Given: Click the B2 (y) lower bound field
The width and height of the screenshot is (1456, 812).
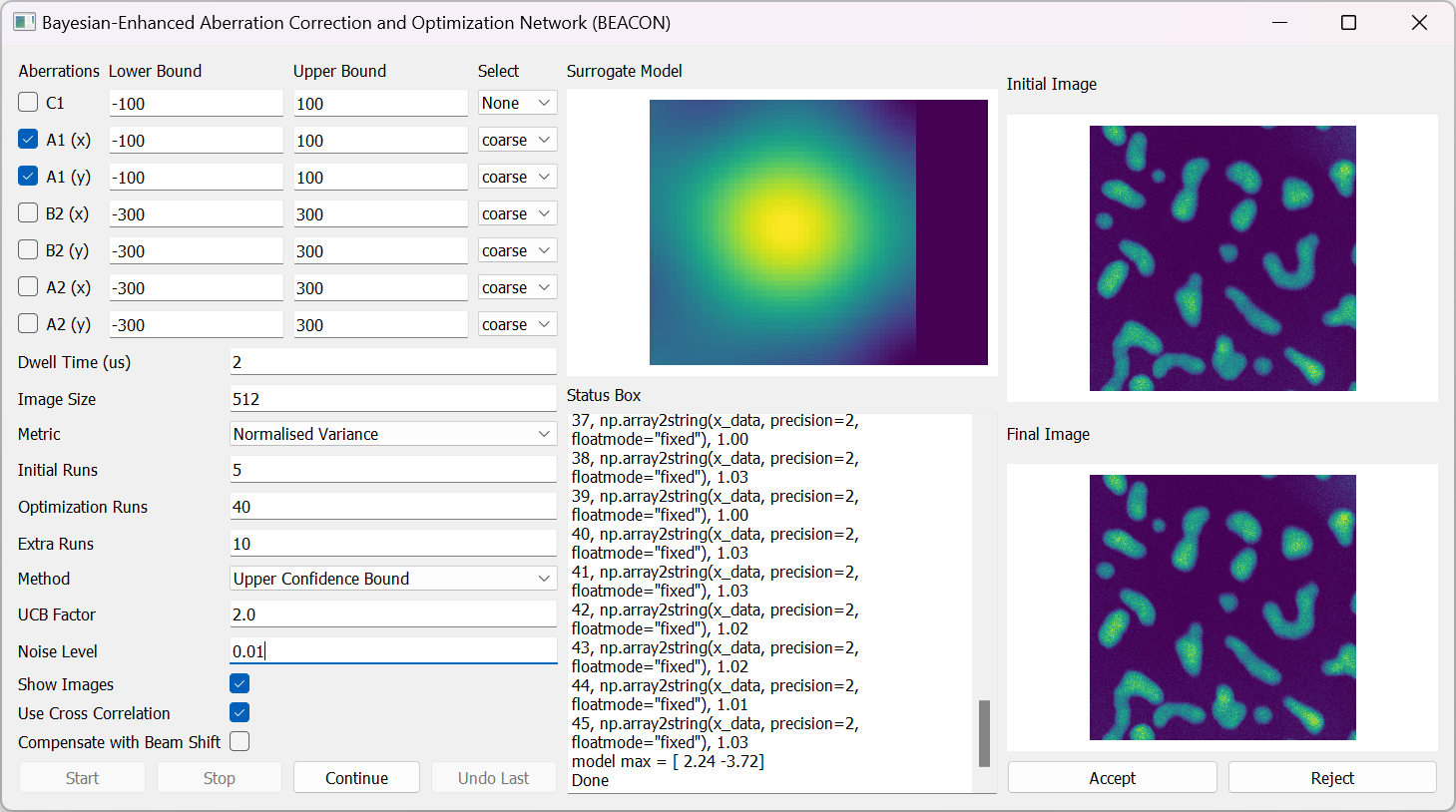Looking at the screenshot, I should pyautogui.click(x=196, y=250).
